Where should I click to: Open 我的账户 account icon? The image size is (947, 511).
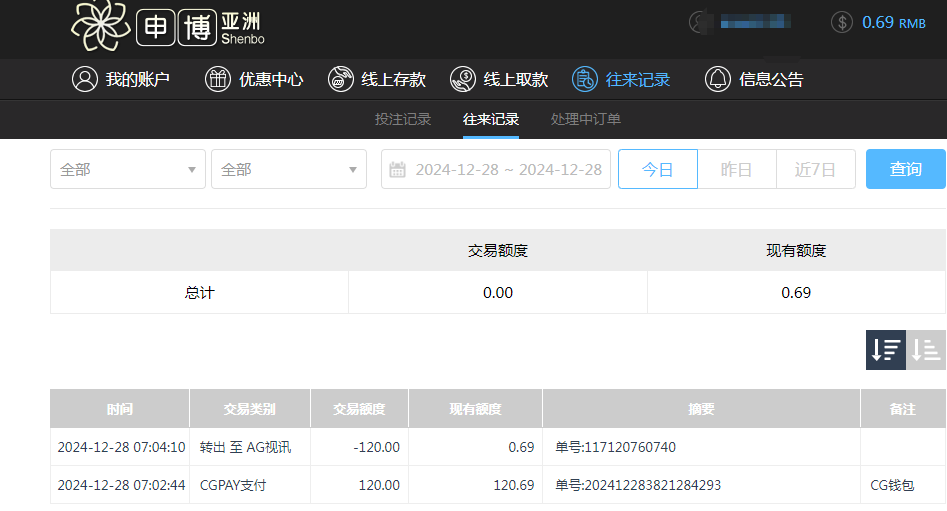[84, 80]
